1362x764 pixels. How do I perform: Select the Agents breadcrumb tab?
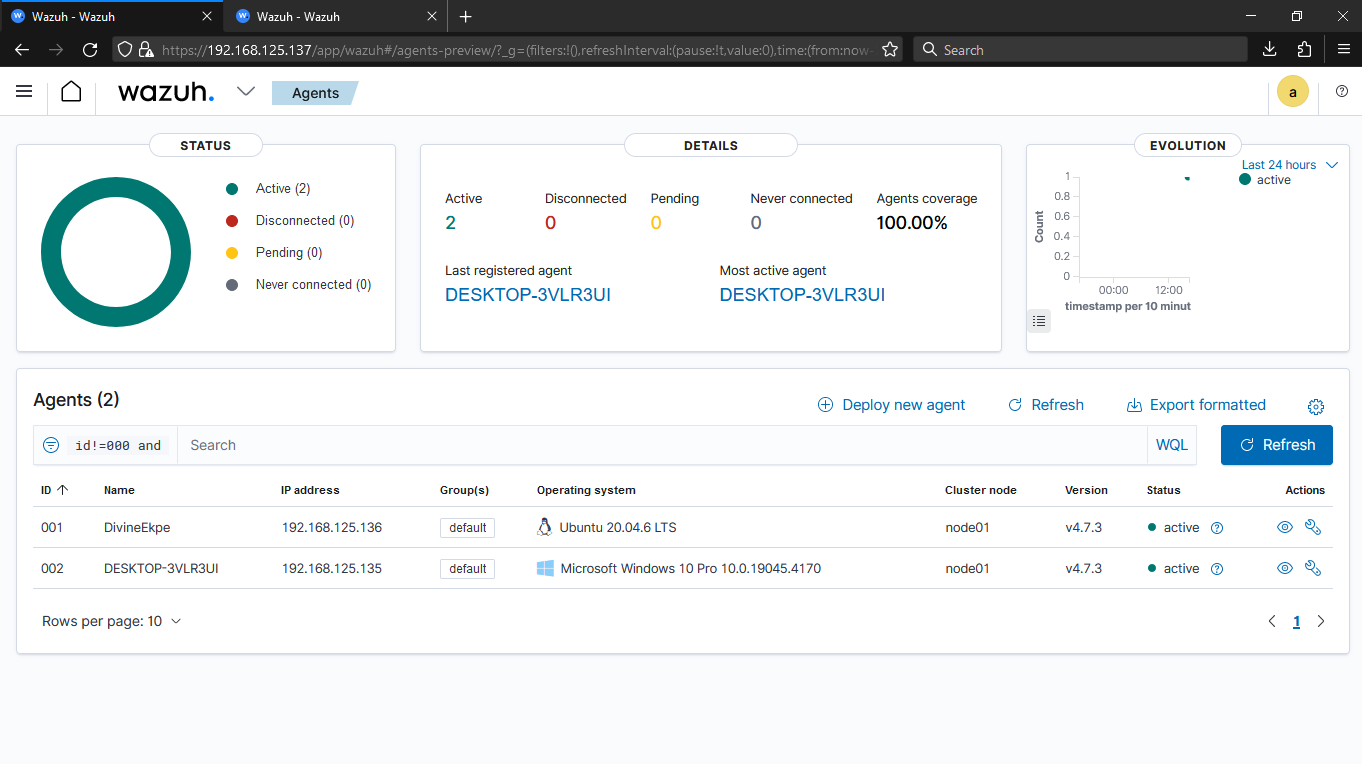pyautogui.click(x=315, y=93)
